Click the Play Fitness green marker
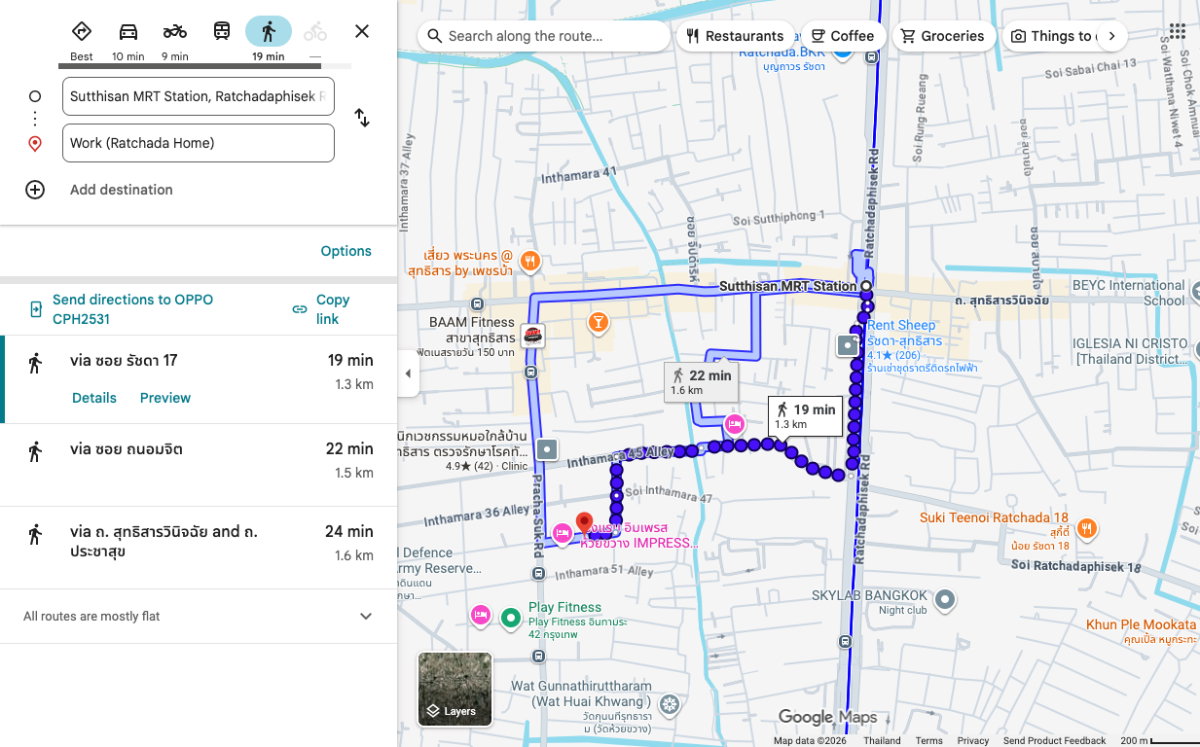 (511, 617)
